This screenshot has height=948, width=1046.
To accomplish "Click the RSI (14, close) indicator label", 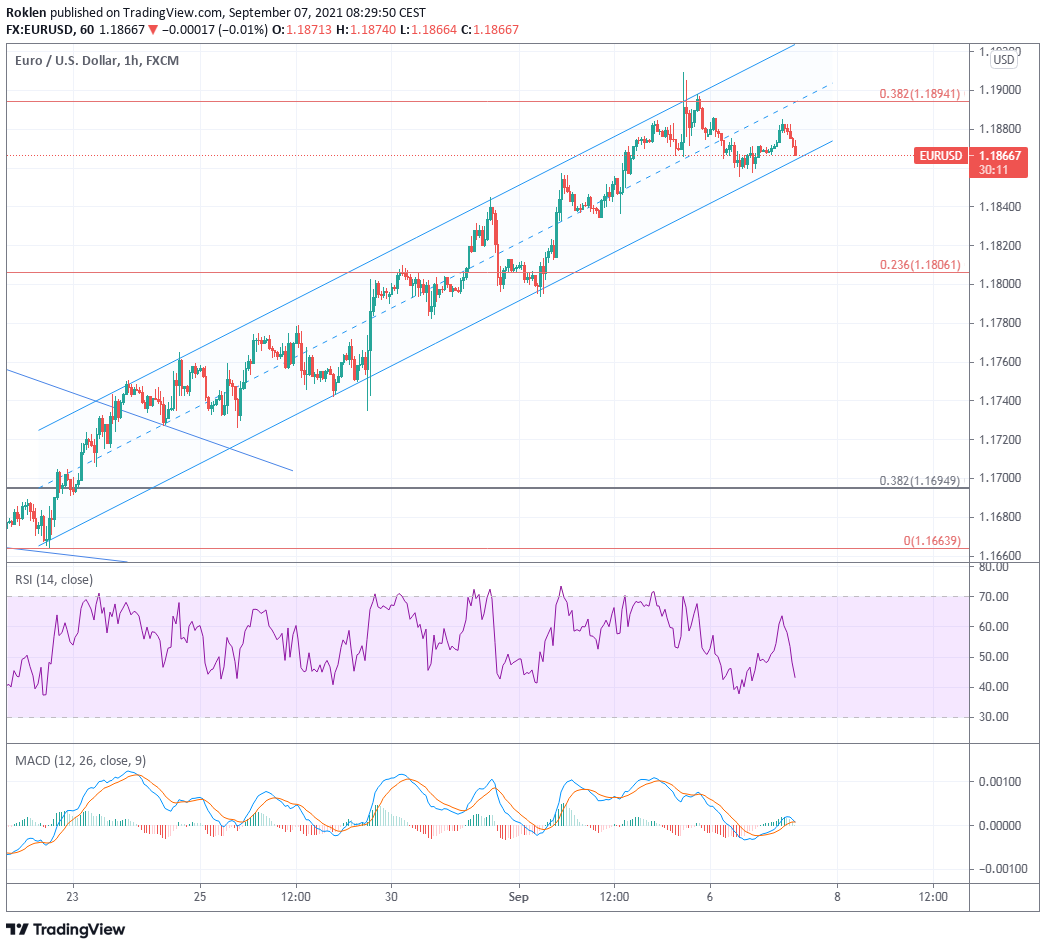I will pyautogui.click(x=54, y=580).
